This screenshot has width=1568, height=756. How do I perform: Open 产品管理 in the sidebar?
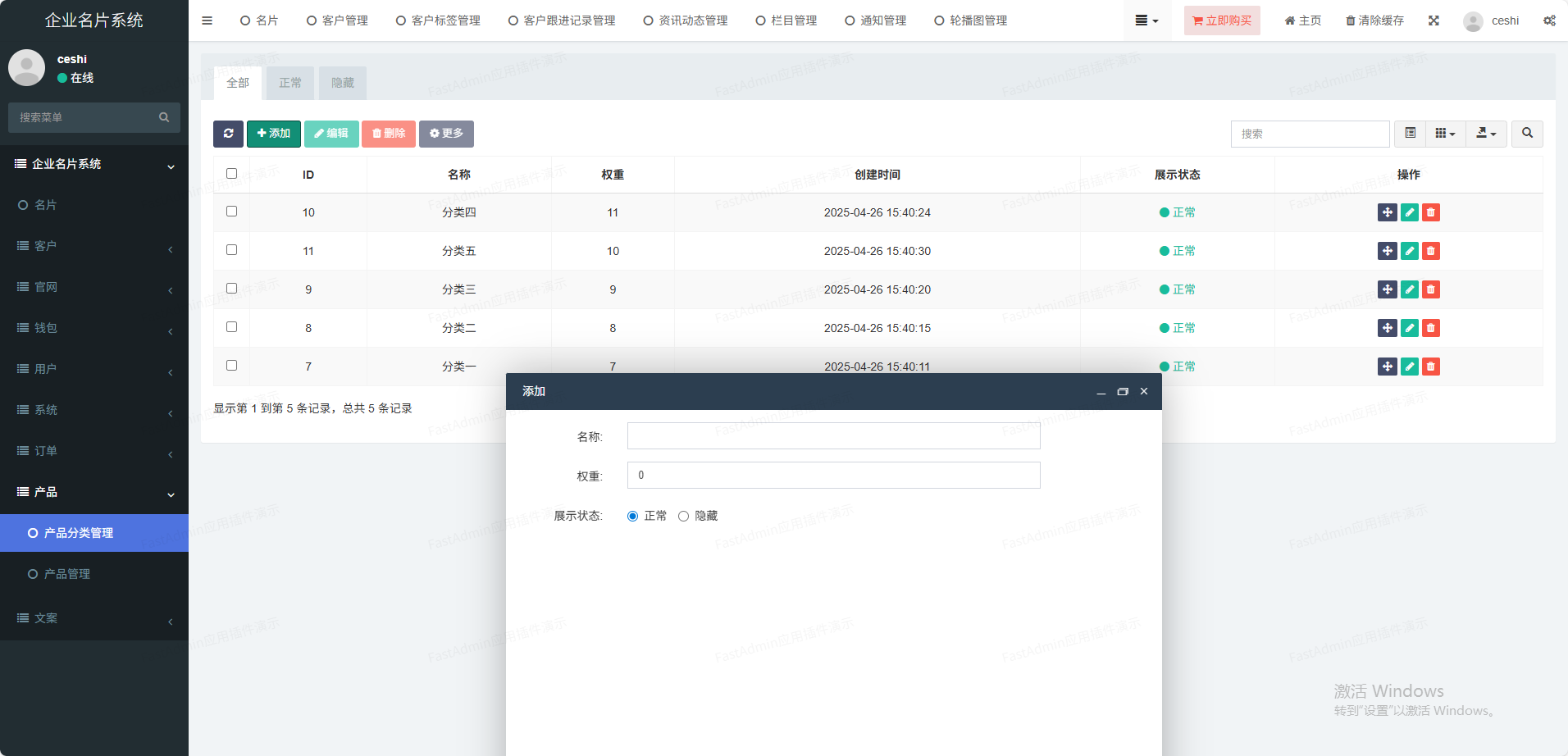pos(67,574)
